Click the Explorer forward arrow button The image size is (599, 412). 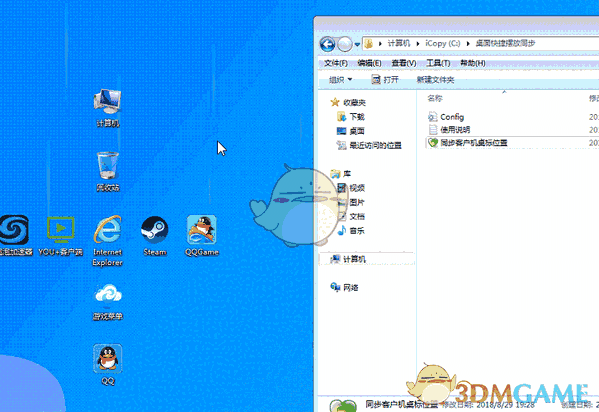[x=345, y=44]
